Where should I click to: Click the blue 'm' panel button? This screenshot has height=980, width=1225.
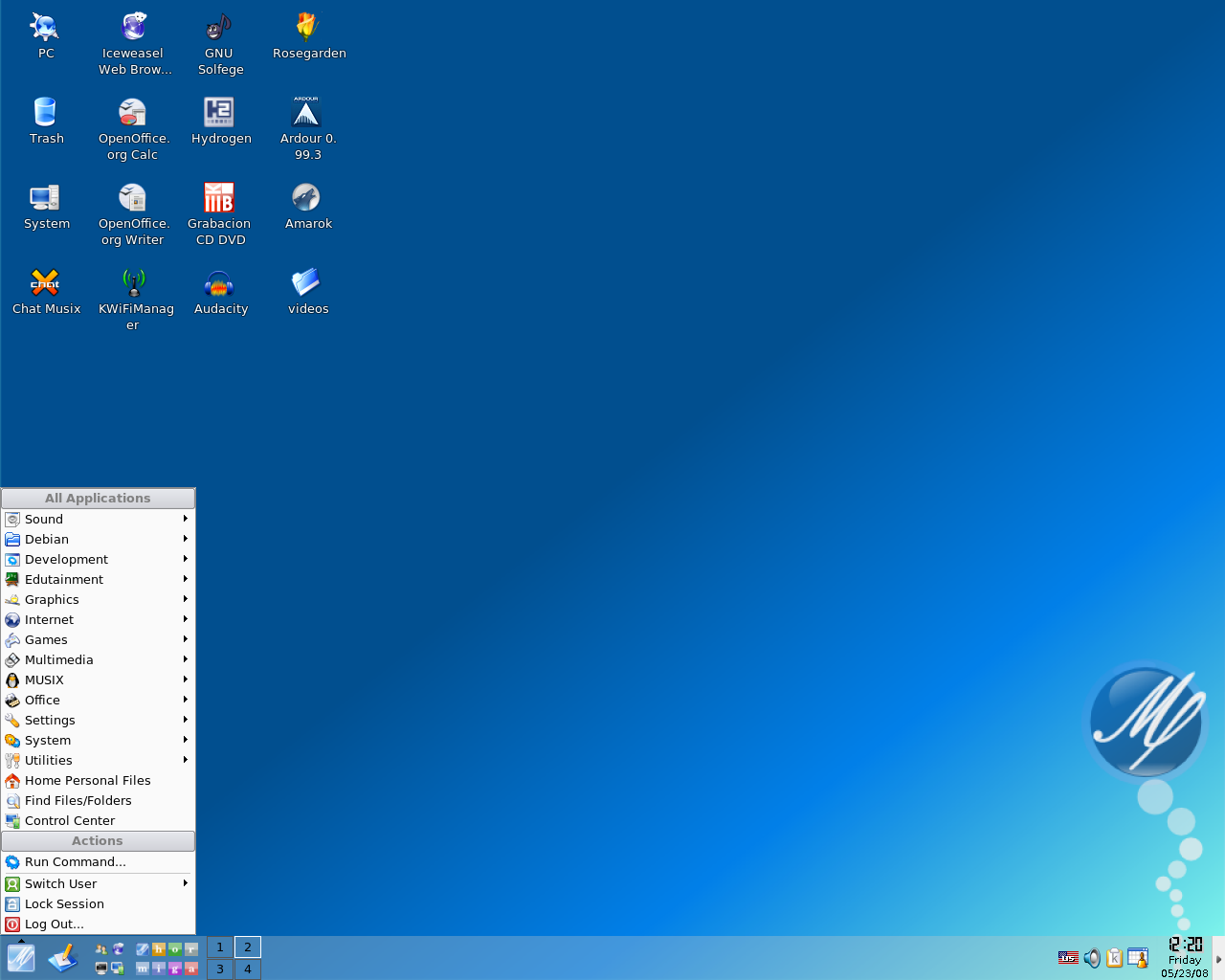(143, 969)
